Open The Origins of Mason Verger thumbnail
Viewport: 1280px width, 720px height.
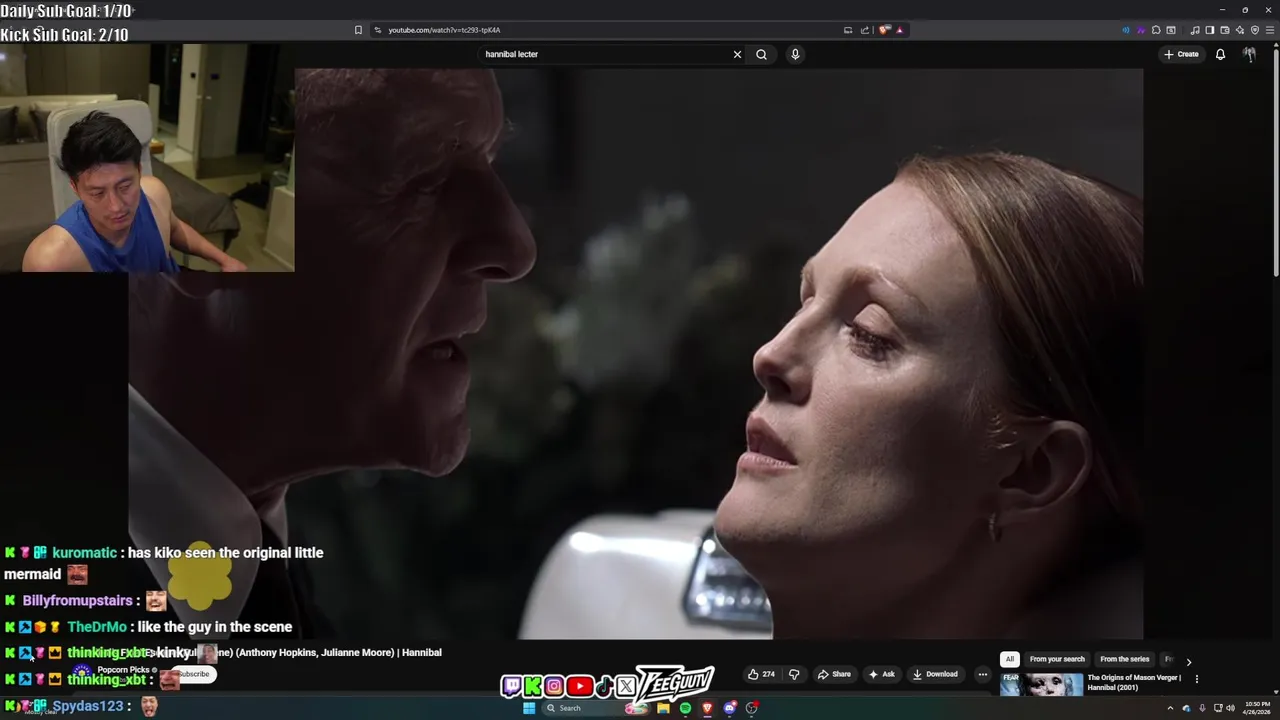click(x=1041, y=684)
